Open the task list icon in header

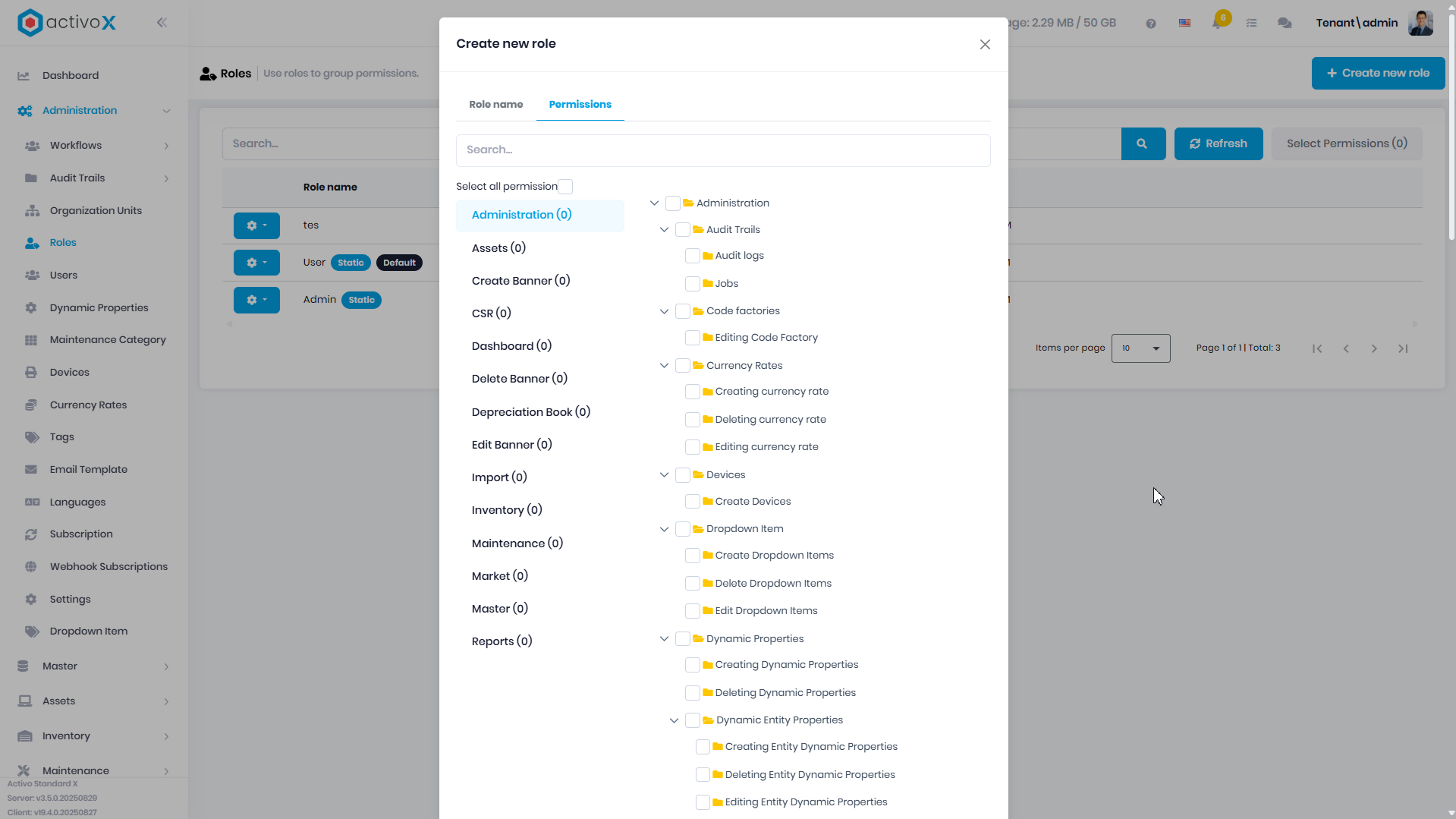[x=1252, y=24]
